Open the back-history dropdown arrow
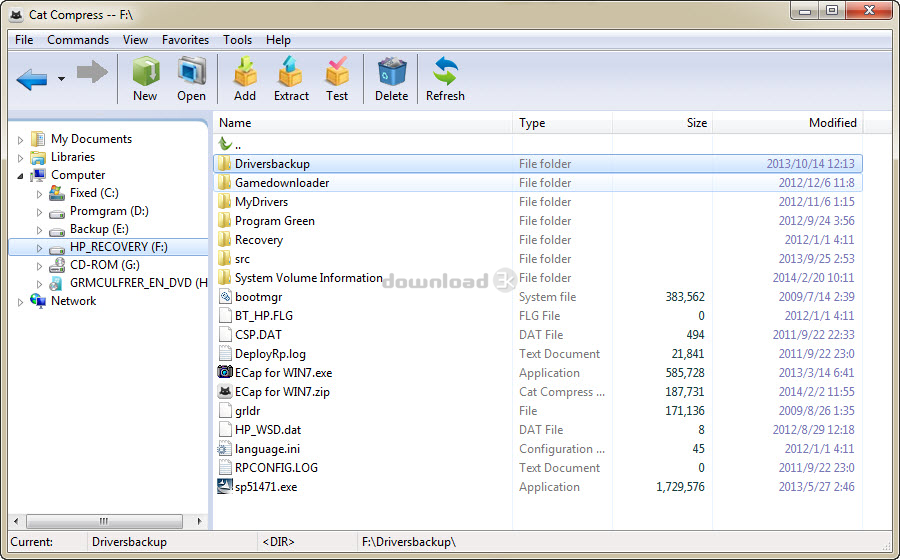This screenshot has height=560, width=900. [61, 79]
